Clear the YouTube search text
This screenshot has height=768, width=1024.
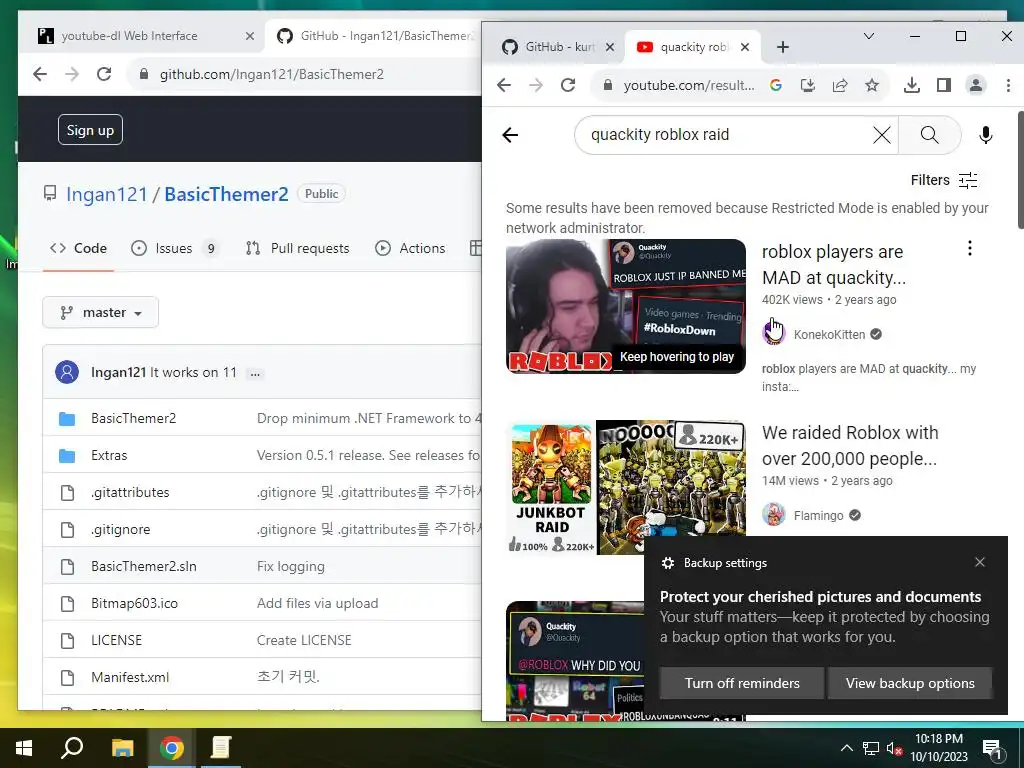coord(882,135)
